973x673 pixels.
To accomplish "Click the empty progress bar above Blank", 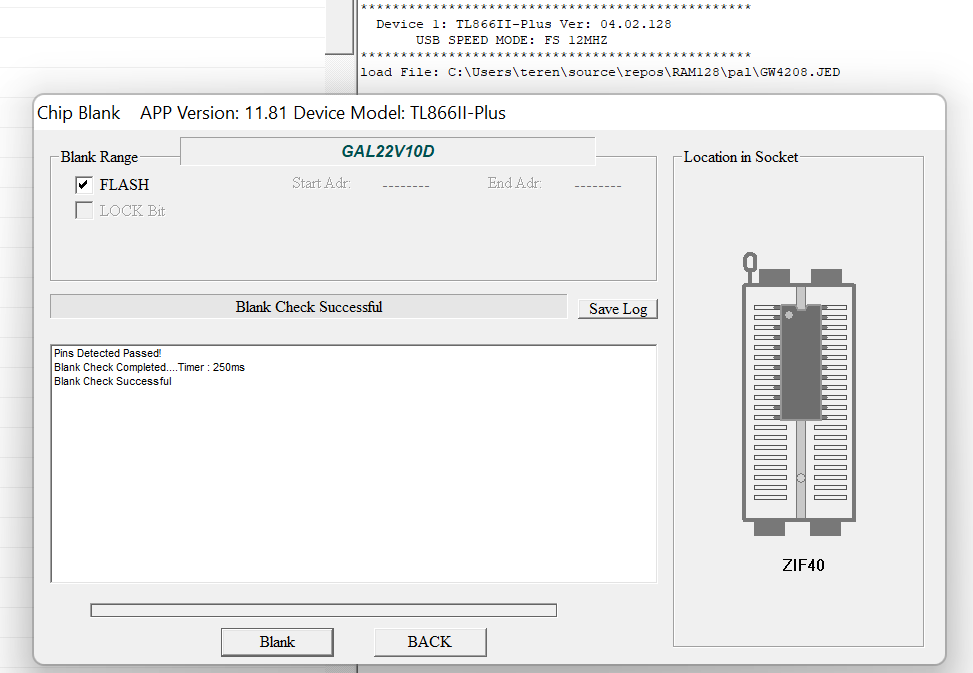I will click(x=323, y=610).
